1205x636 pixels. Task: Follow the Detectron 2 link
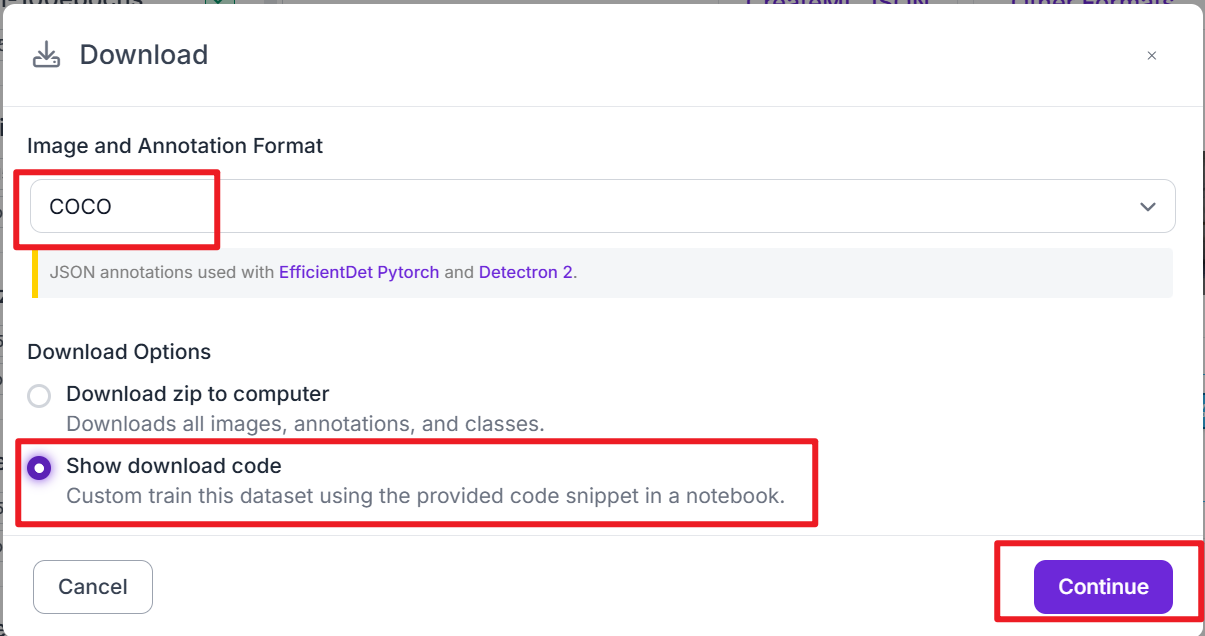tap(525, 272)
